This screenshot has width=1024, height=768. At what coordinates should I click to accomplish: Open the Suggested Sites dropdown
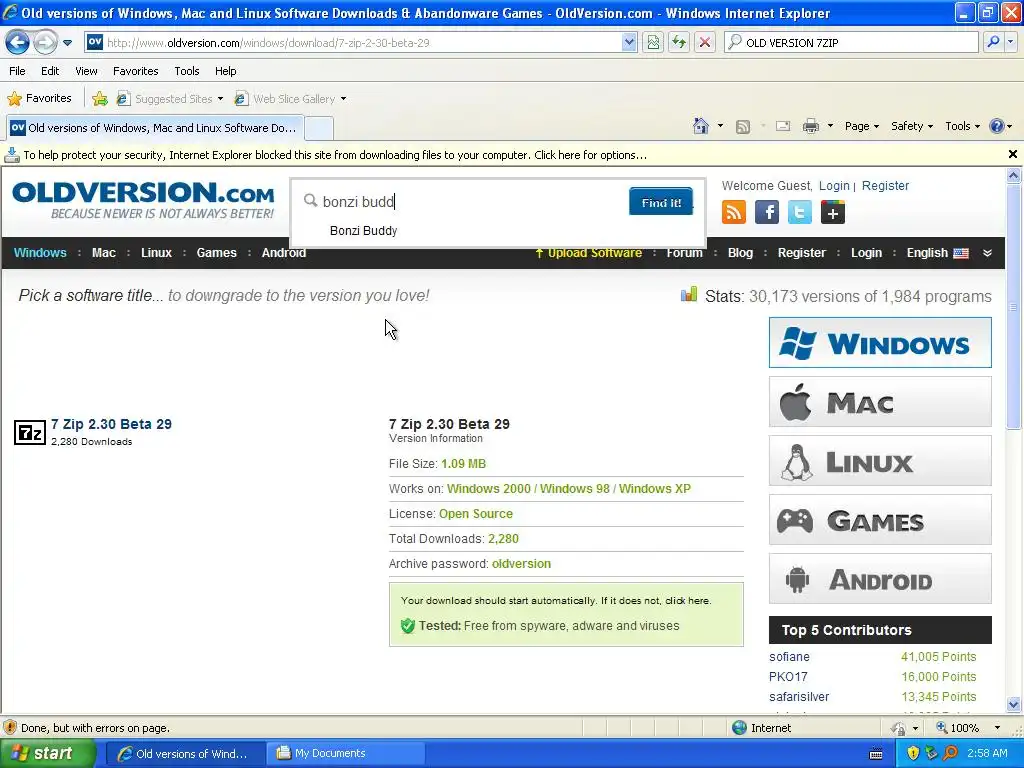click(x=170, y=99)
